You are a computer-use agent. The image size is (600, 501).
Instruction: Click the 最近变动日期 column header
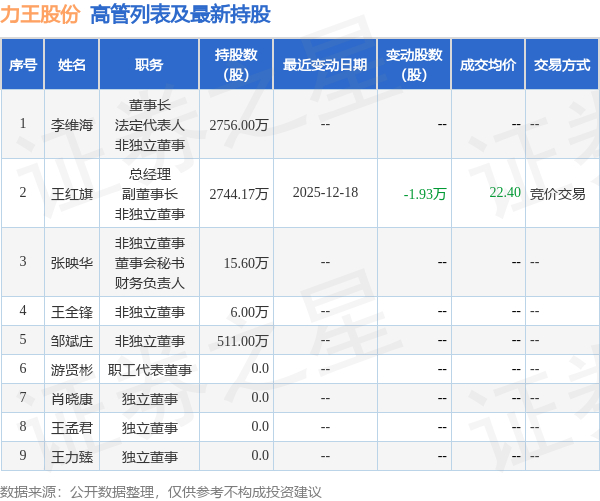(x=325, y=64)
